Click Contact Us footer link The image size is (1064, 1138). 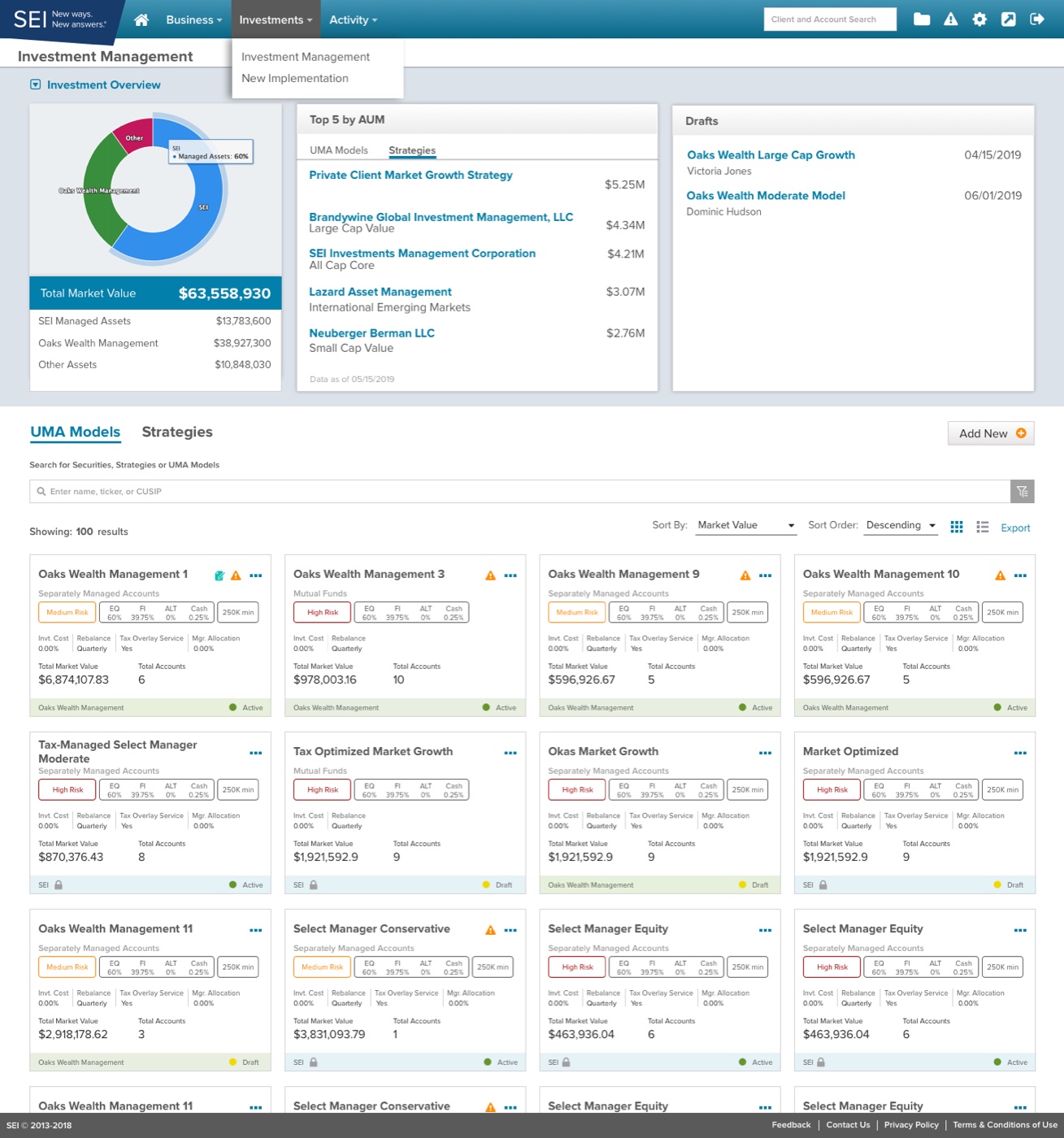(x=848, y=1125)
